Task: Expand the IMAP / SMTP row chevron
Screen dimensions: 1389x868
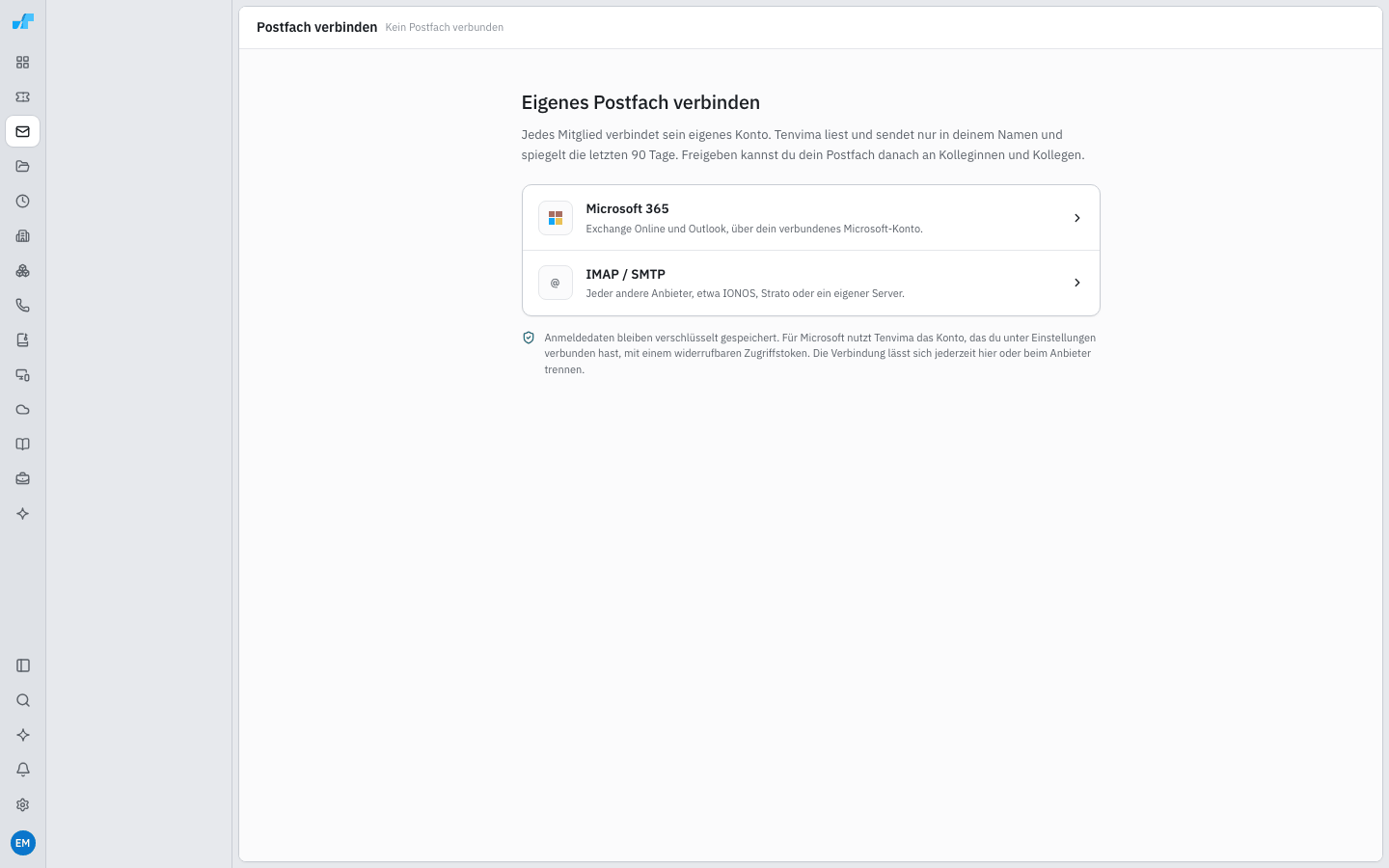Action: tap(1076, 283)
